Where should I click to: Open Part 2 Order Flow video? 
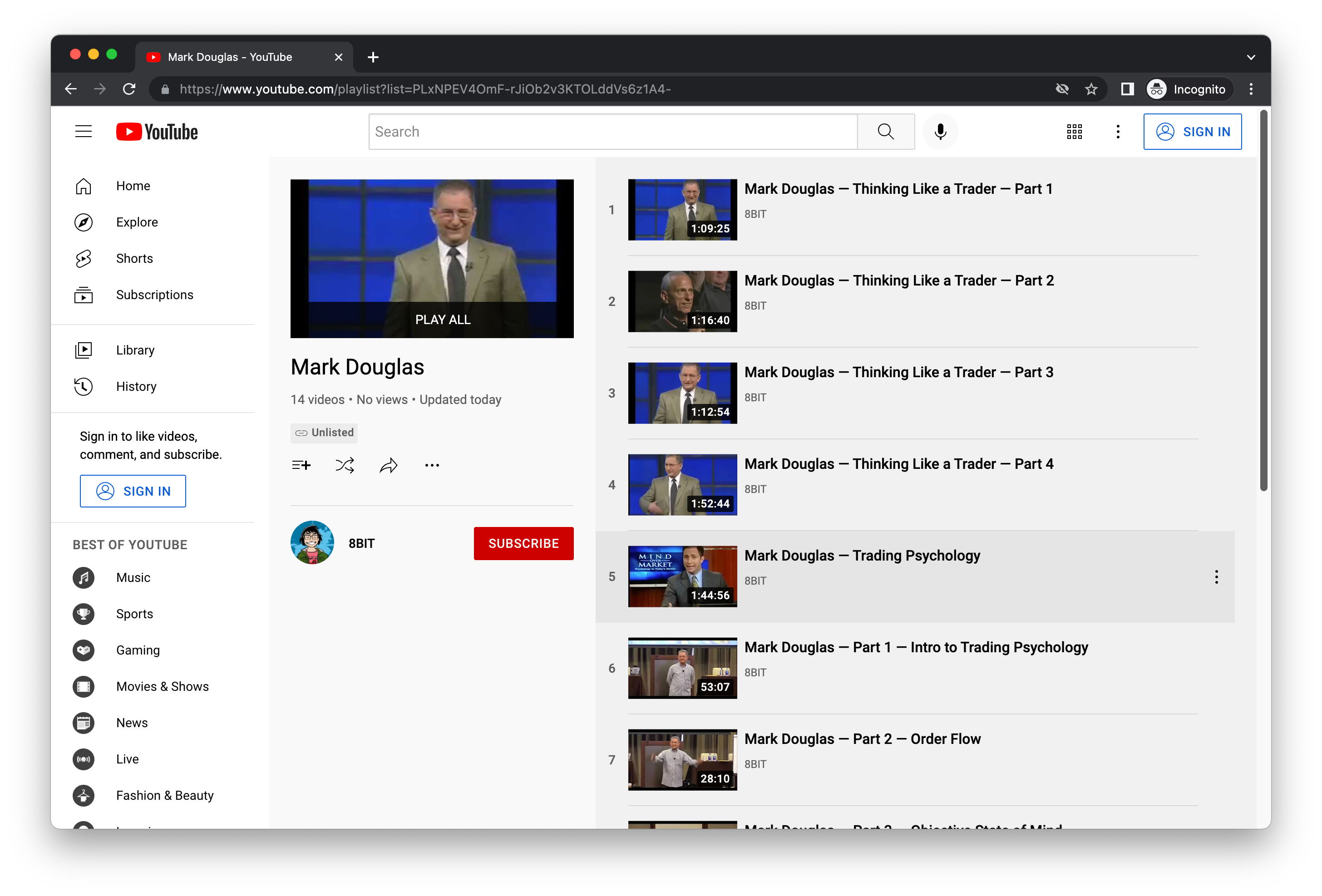tap(863, 738)
